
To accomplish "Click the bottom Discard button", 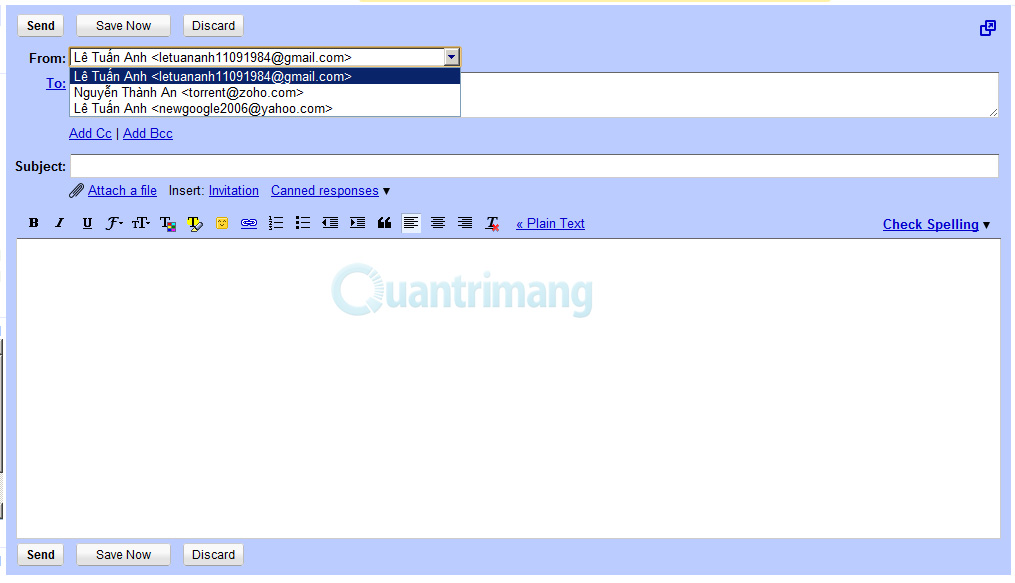I will coord(214,555).
